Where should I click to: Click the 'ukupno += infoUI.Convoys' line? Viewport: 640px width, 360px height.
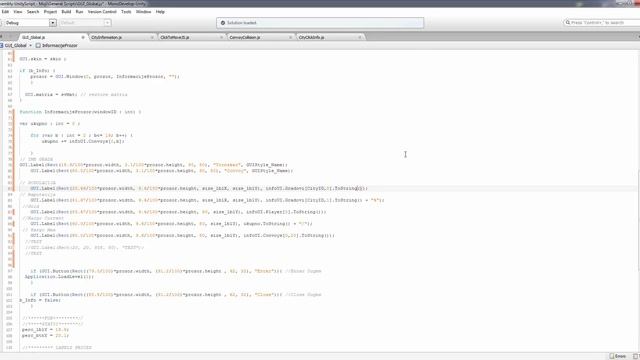pos(83,141)
